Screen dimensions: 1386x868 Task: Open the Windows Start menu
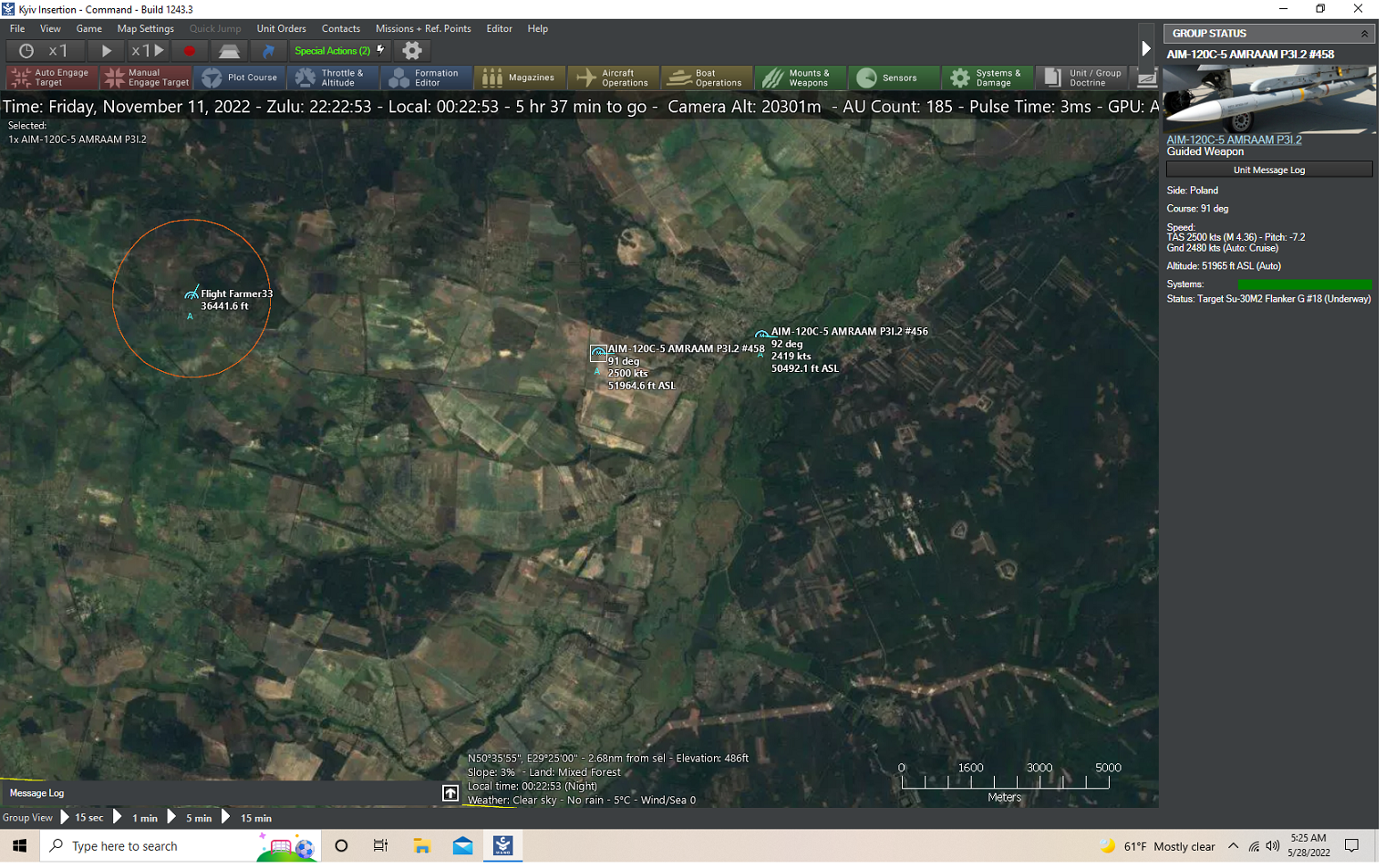pyautogui.click(x=19, y=846)
